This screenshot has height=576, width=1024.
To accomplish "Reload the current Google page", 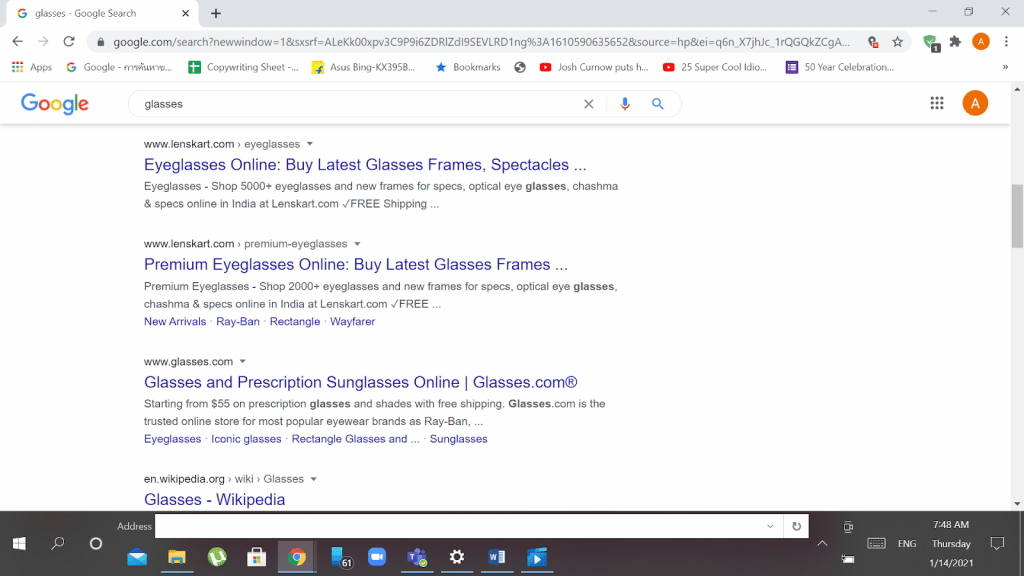I will tap(69, 42).
